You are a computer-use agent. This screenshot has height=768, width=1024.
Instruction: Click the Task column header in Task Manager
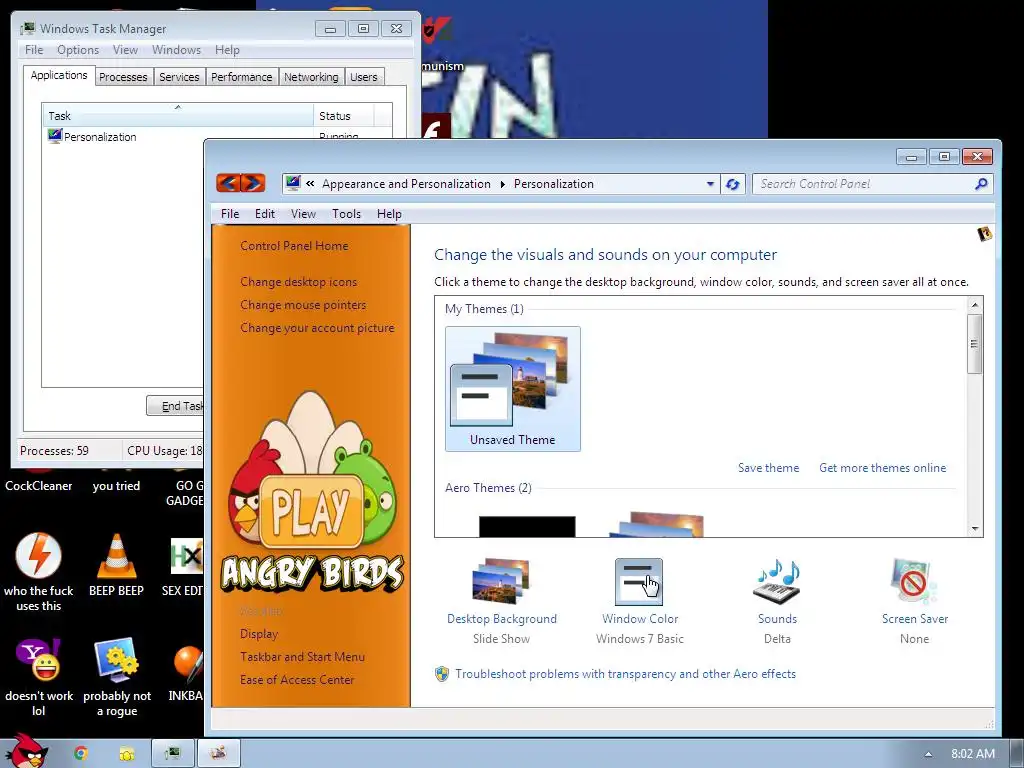[177, 116]
